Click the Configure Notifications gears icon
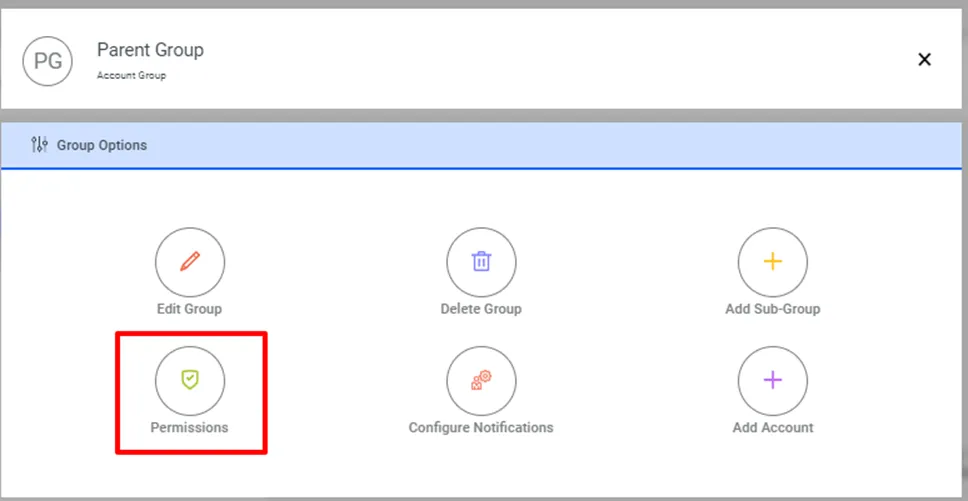The image size is (968, 501). click(x=481, y=380)
